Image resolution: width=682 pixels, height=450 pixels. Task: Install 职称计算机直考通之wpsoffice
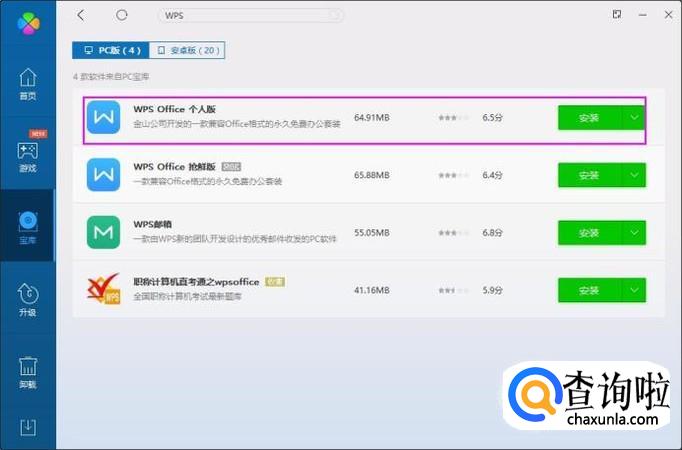point(589,290)
